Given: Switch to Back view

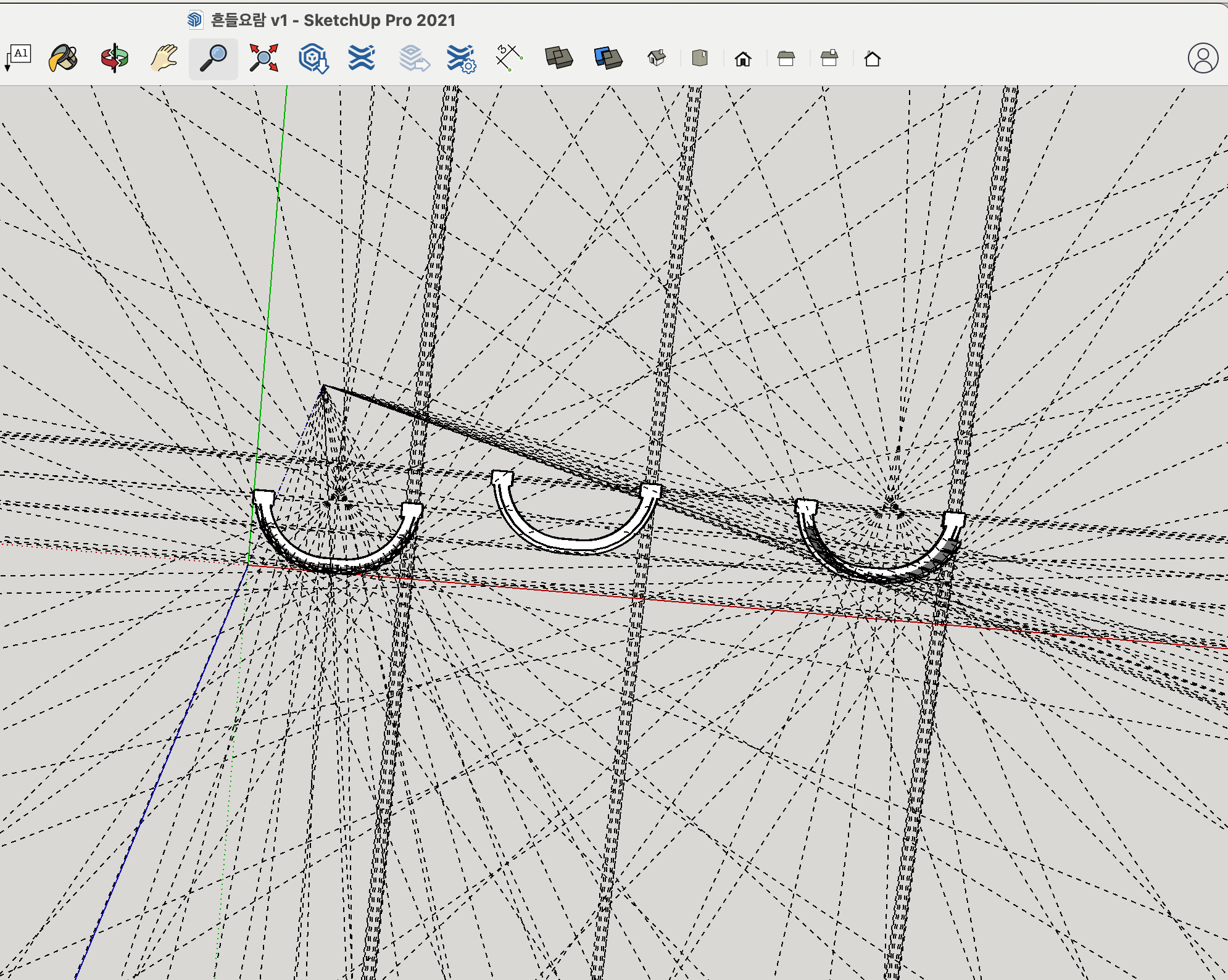Looking at the screenshot, I should point(829,59).
